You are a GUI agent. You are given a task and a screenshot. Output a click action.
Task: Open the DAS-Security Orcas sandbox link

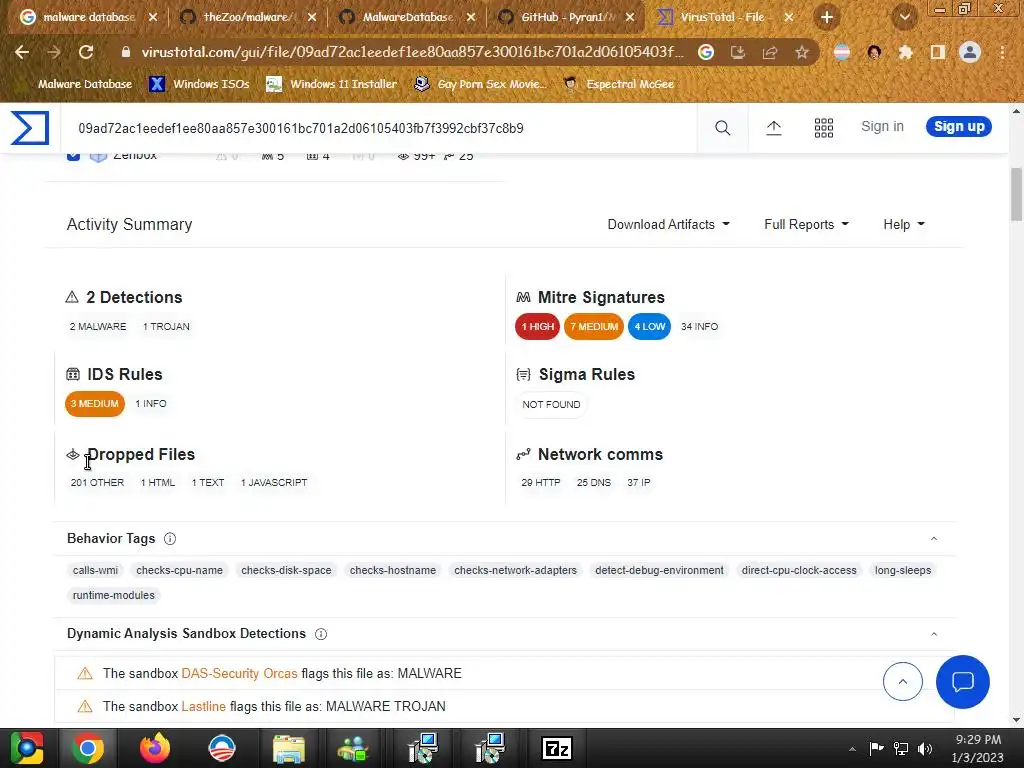point(239,673)
